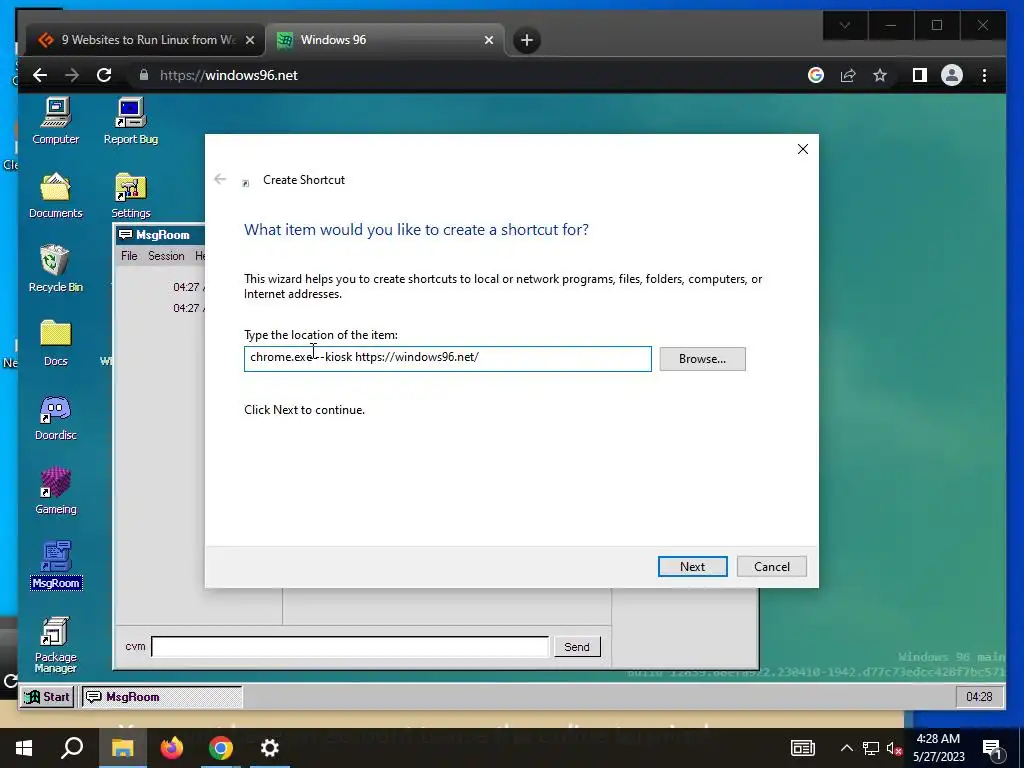This screenshot has height=768, width=1024.
Task: Open a new browser tab
Action: (x=527, y=40)
